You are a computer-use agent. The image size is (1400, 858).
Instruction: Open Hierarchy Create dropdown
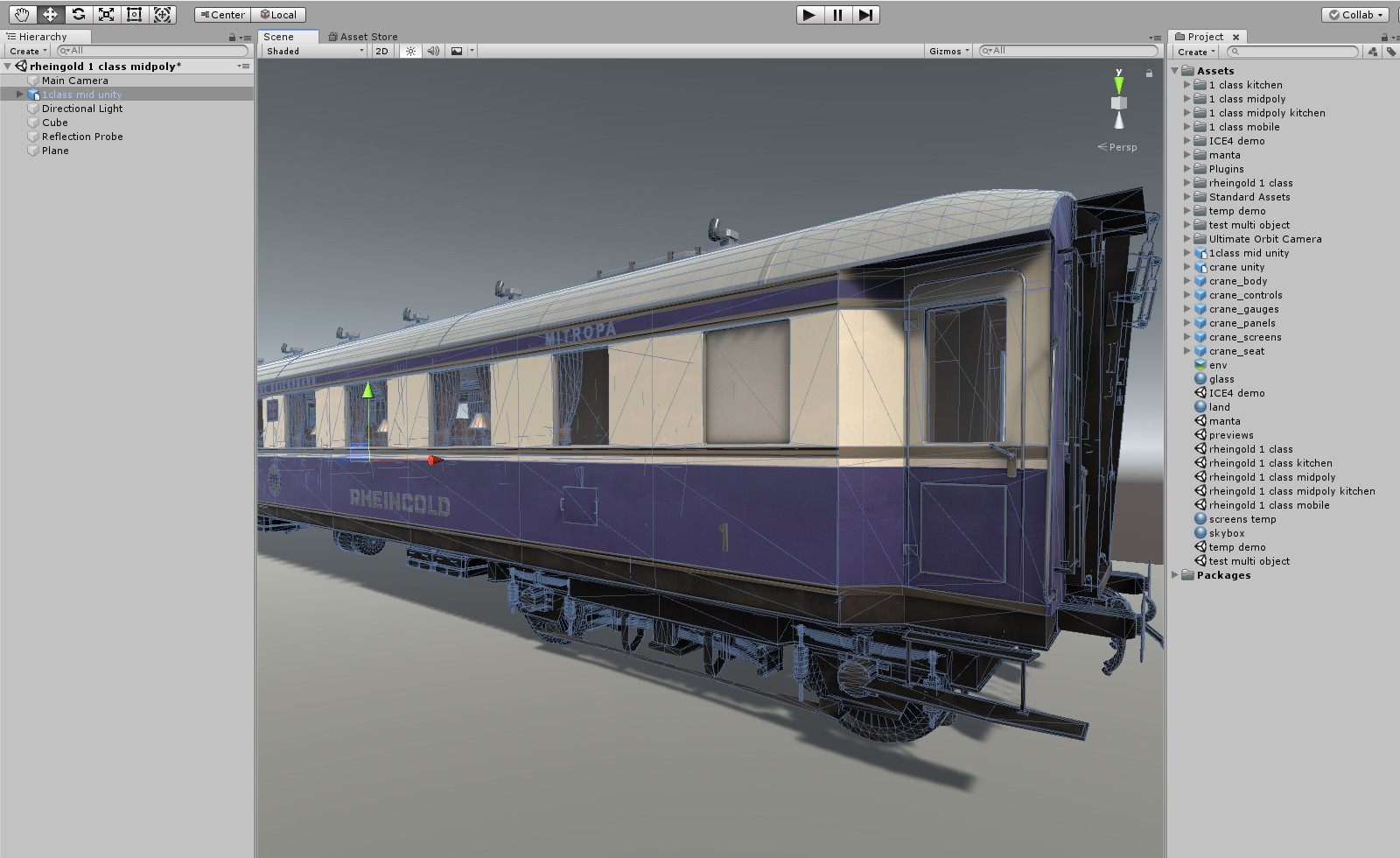point(28,51)
